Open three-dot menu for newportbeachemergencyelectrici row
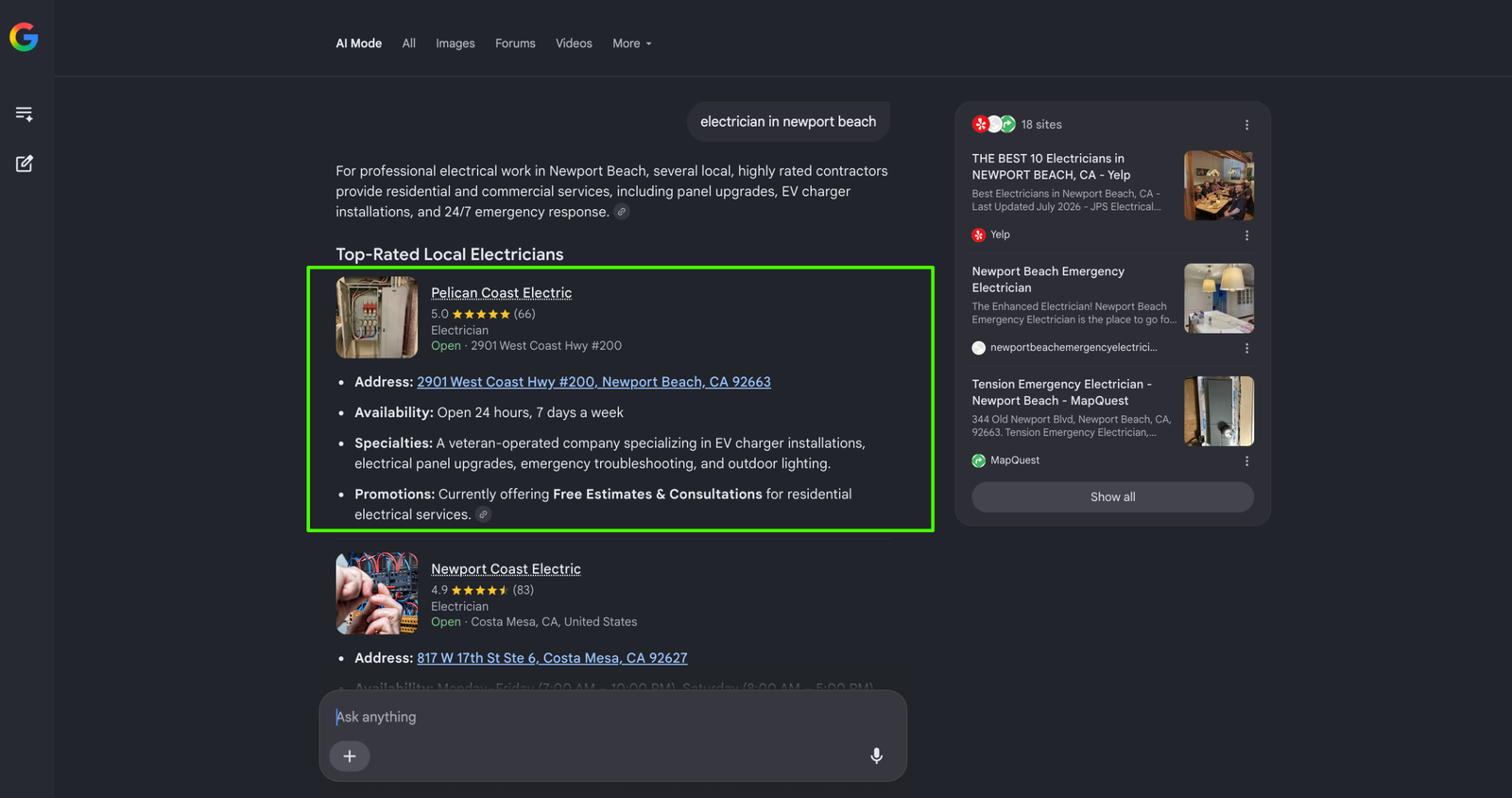 (x=1246, y=348)
